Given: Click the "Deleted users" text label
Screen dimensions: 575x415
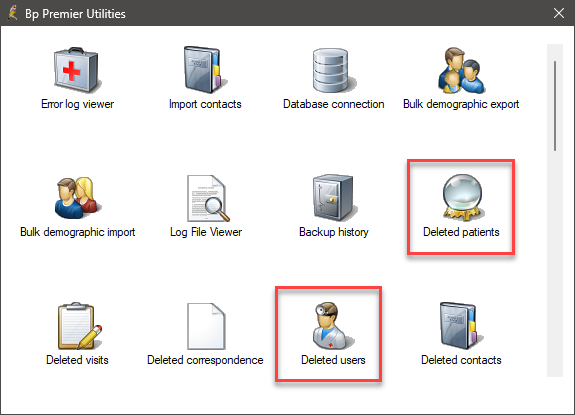Looking at the screenshot, I should pos(333,360).
